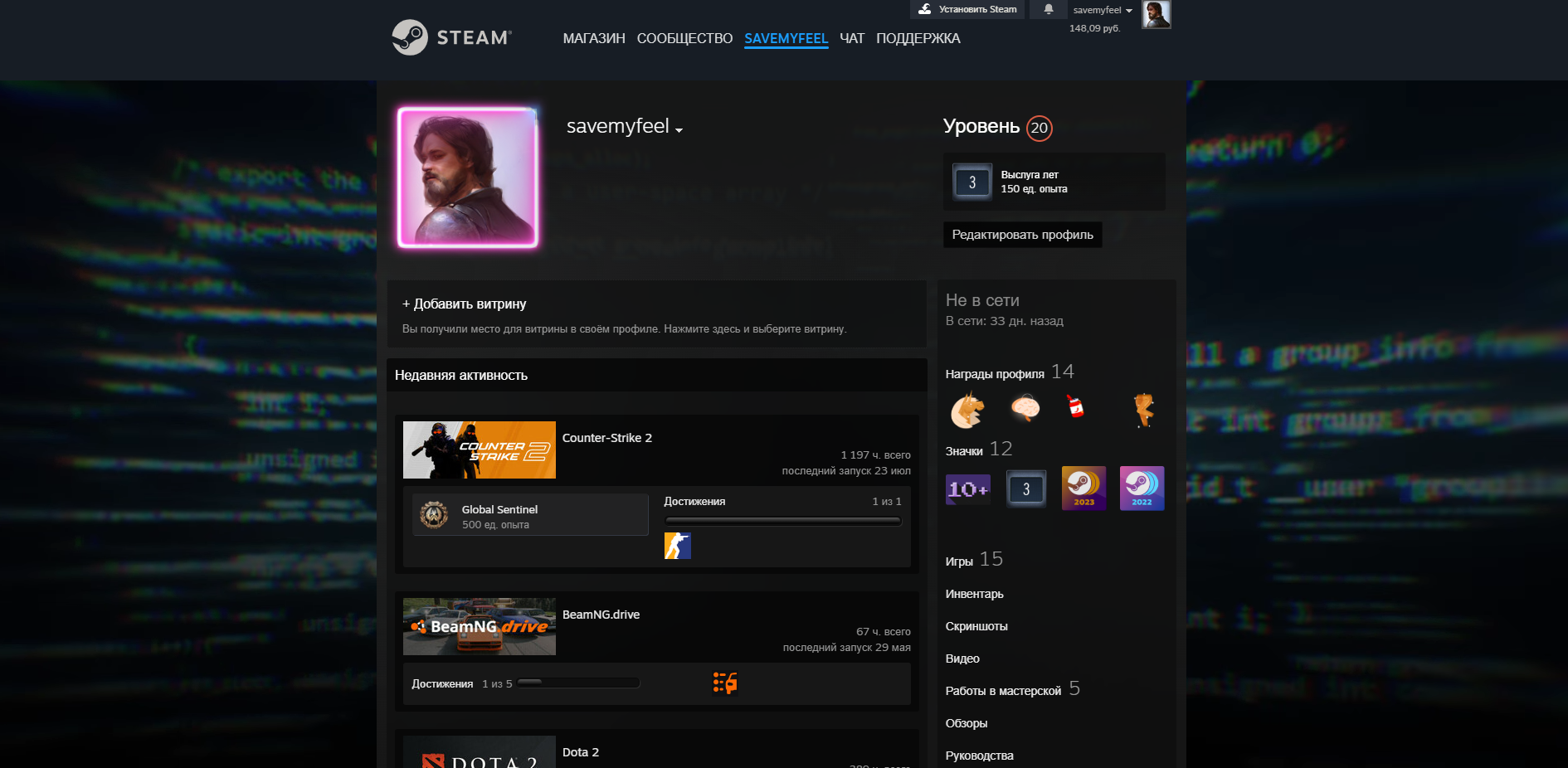Click the Global Sentinel badge icon

click(434, 515)
